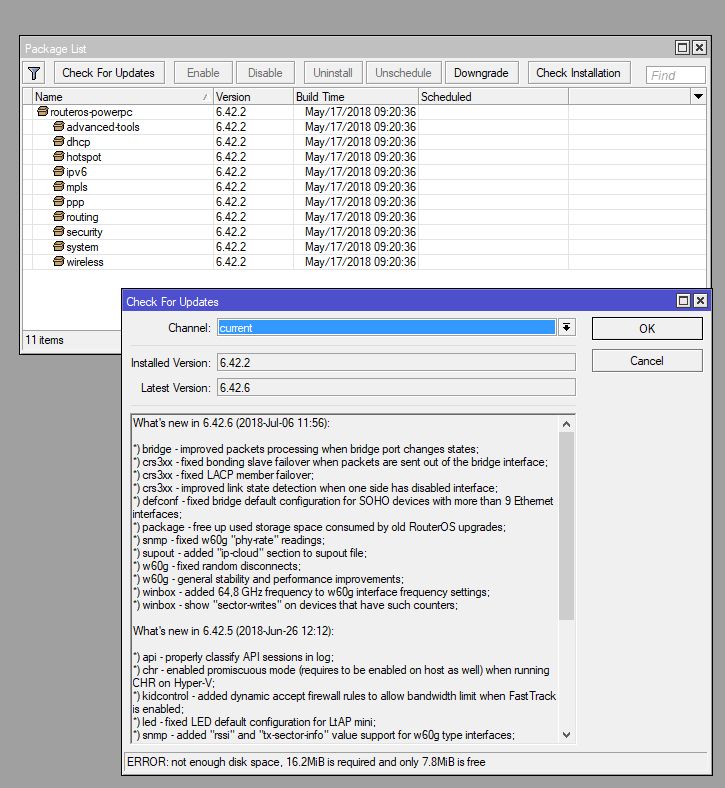Click changelog scrollbar up arrow
Viewport: 725px width, 788px height.
[x=566, y=425]
